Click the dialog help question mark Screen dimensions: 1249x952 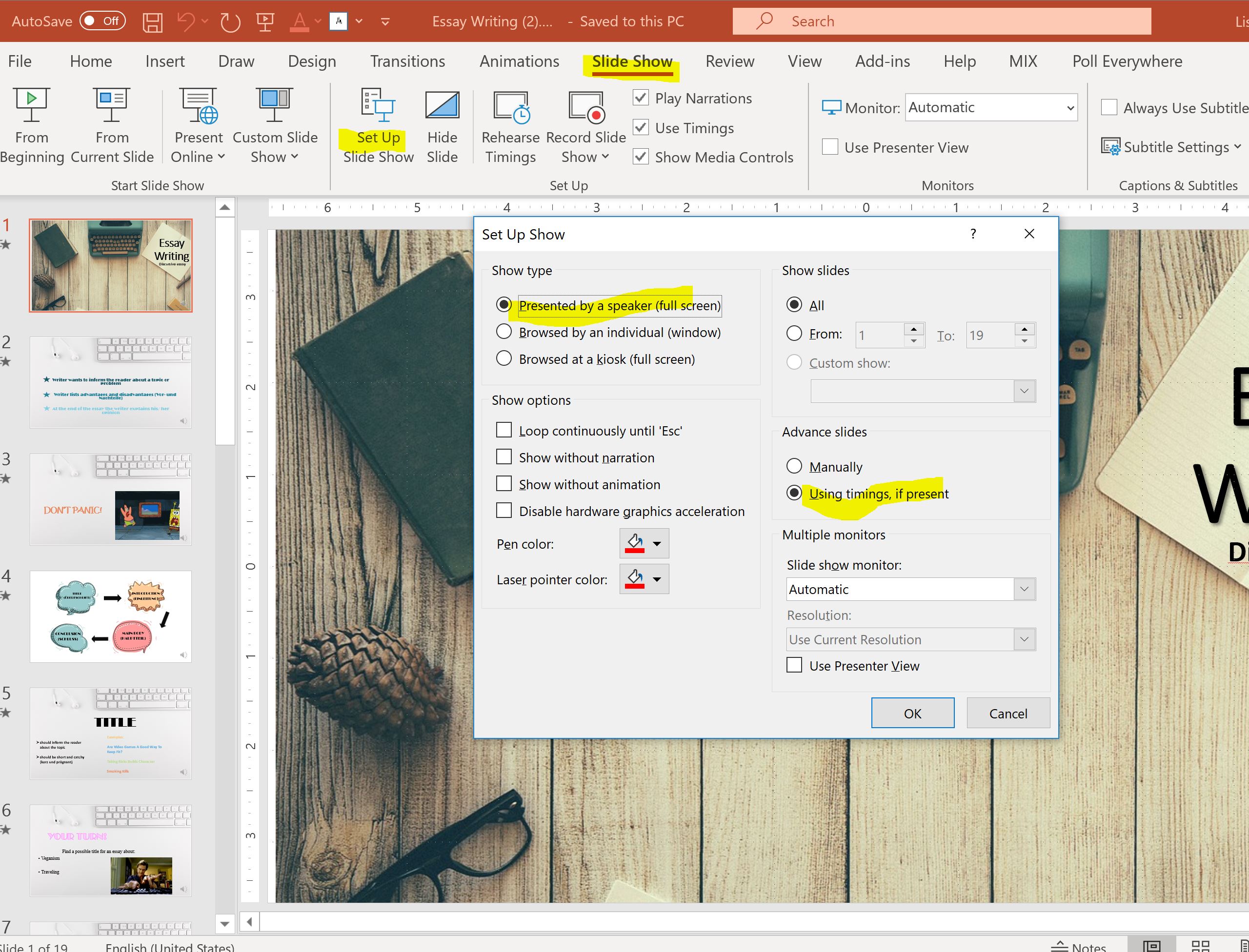[973, 234]
